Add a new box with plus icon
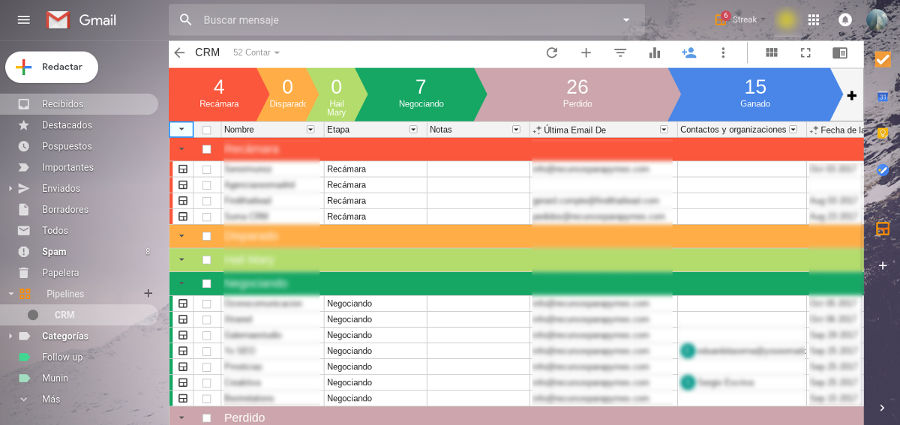The width and height of the screenshot is (900, 425). coord(586,53)
